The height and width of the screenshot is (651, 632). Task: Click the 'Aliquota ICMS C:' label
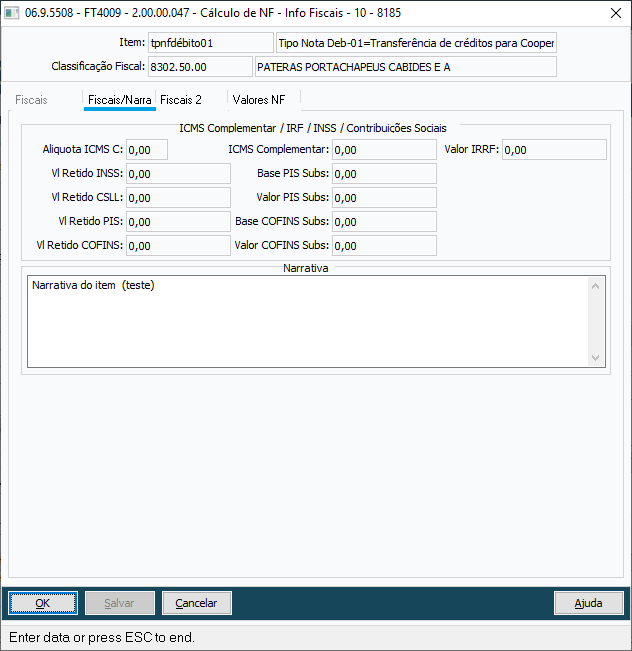click(x=83, y=149)
